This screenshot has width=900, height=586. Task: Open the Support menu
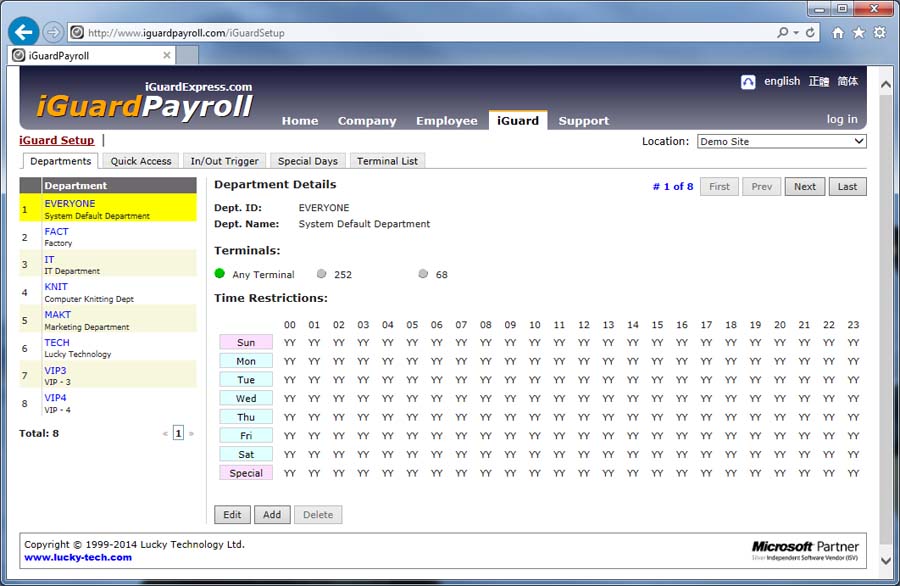point(584,121)
